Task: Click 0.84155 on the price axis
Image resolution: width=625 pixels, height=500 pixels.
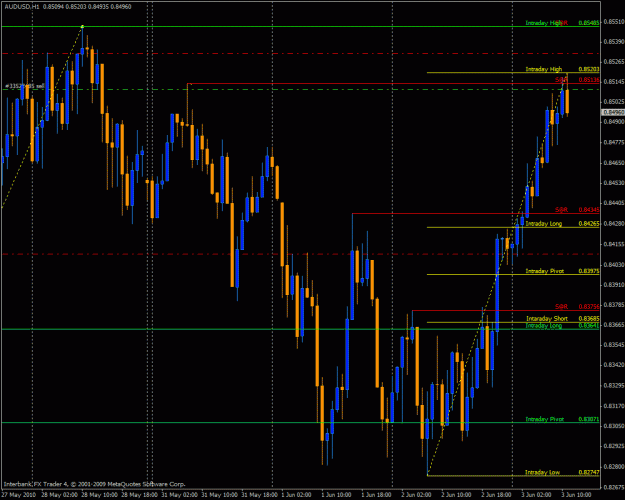Action: [x=614, y=244]
